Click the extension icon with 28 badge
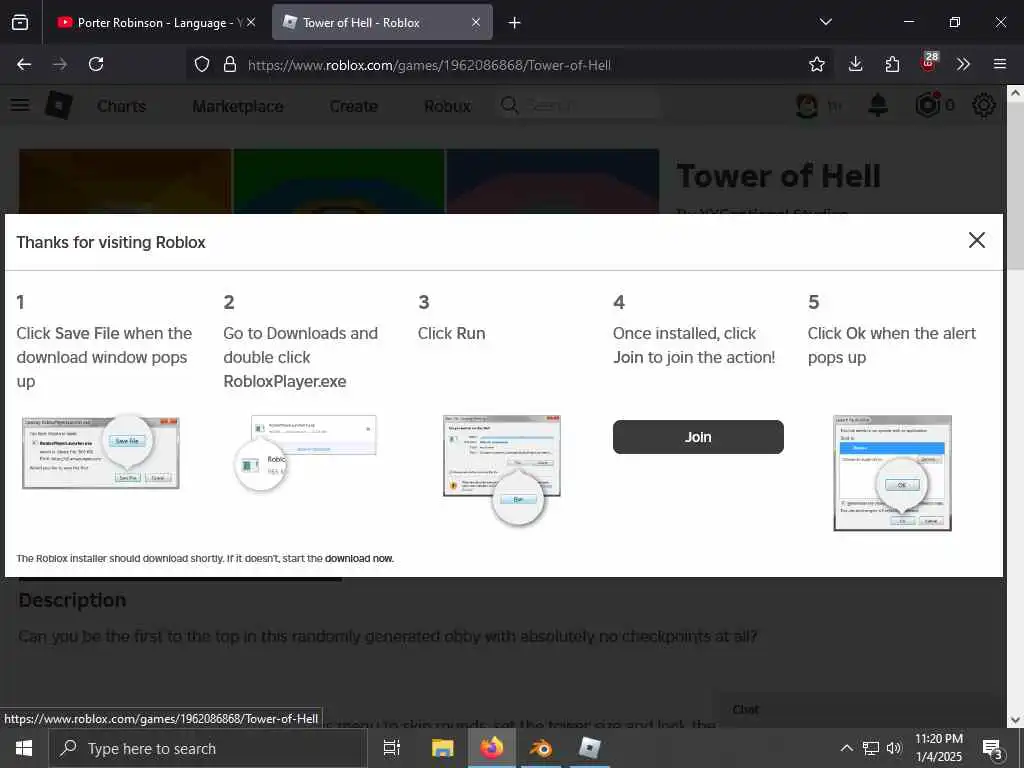 929,63
